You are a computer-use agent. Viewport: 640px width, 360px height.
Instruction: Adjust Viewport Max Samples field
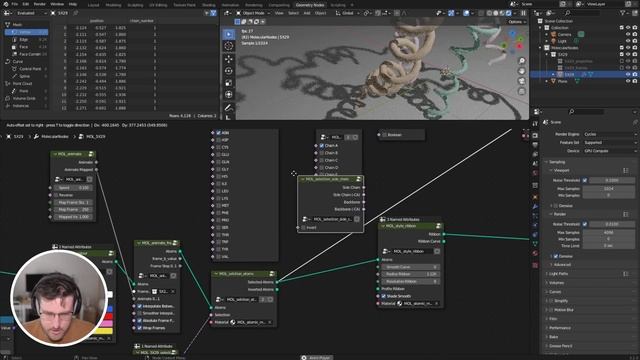tap(608, 189)
